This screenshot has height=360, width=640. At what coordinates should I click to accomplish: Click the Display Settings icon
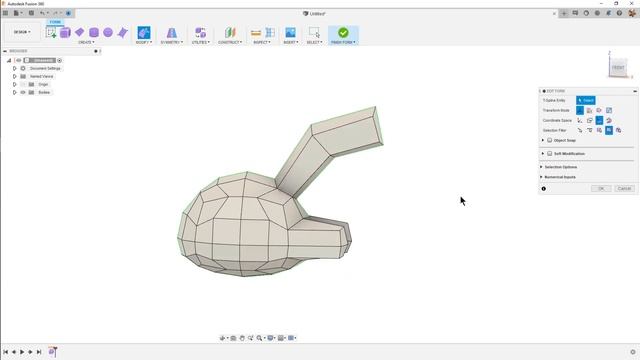tap(270, 338)
